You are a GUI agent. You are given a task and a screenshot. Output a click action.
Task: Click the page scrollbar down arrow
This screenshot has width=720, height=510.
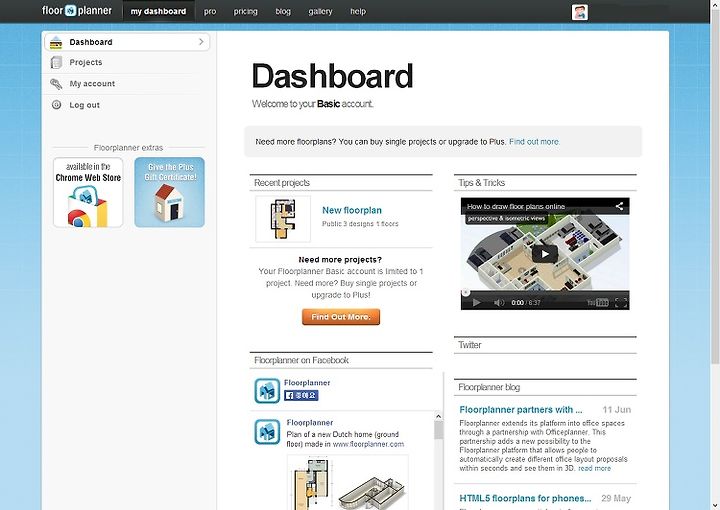click(x=715, y=505)
